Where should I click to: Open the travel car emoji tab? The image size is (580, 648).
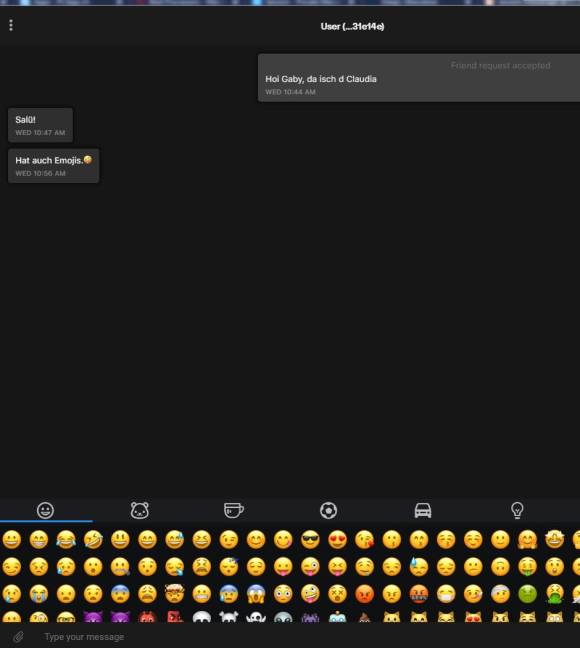(x=423, y=510)
